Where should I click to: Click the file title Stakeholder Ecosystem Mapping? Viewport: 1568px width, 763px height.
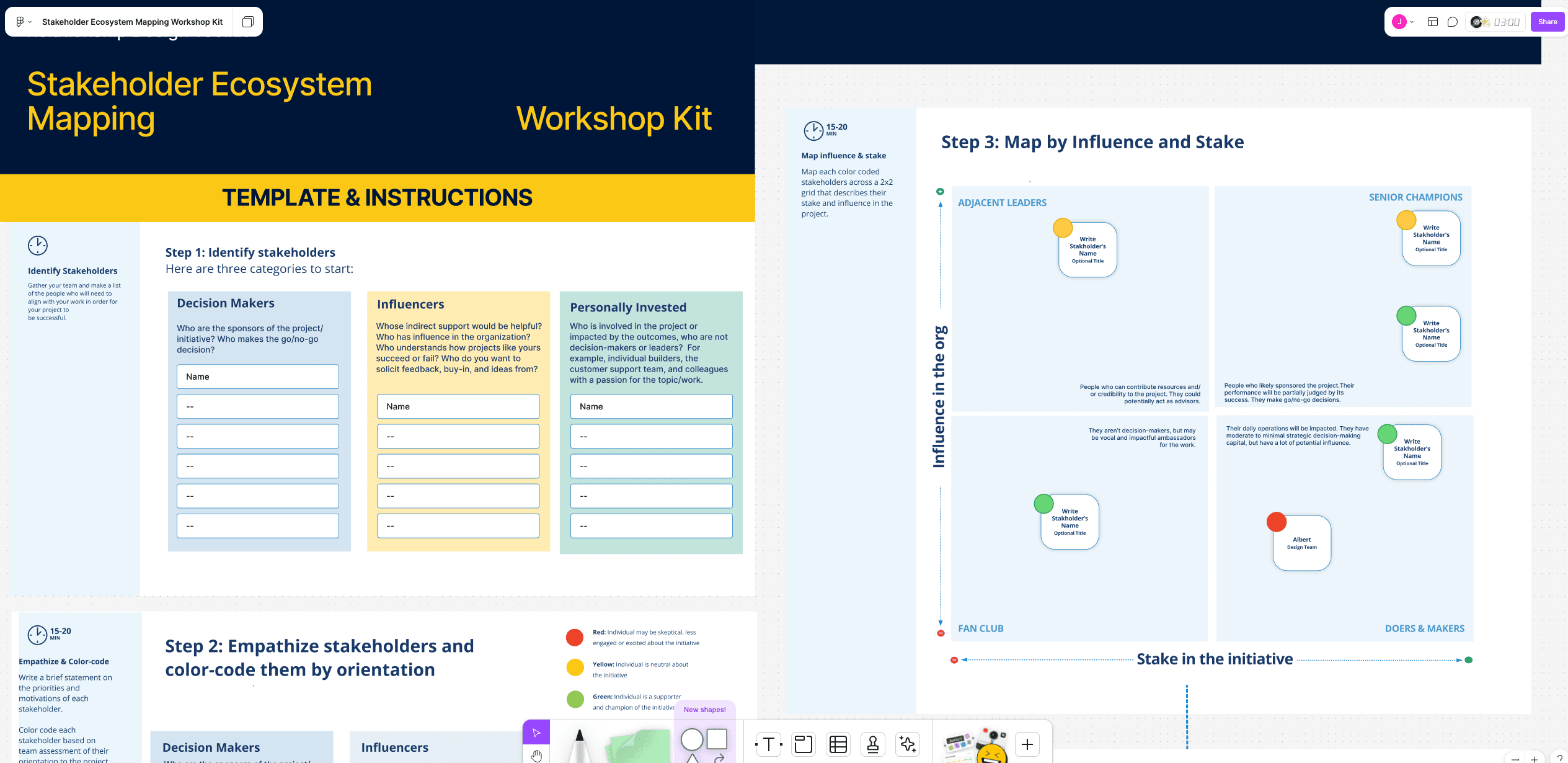[132, 22]
